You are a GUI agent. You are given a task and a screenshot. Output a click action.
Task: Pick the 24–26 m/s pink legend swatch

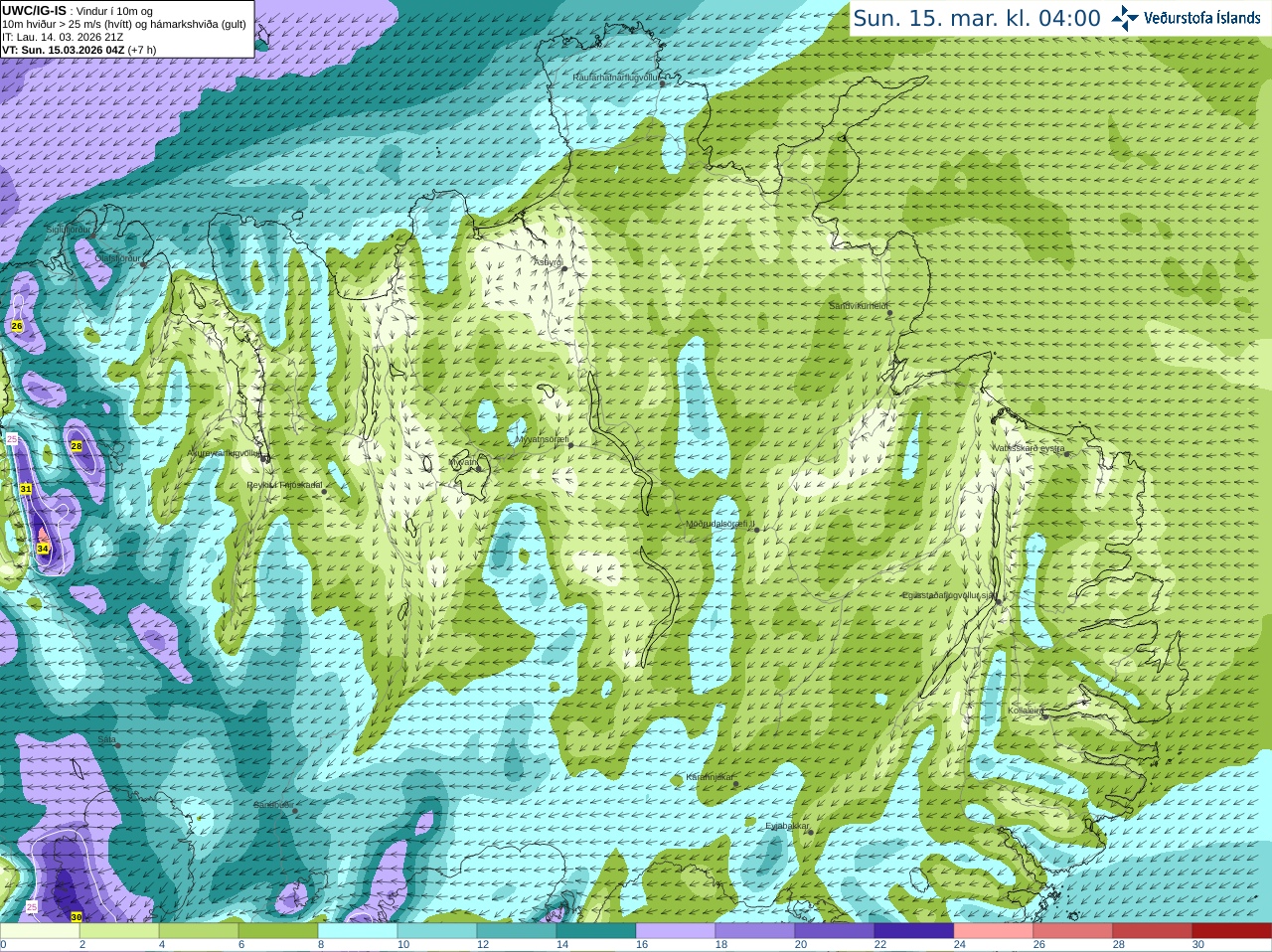point(994,931)
